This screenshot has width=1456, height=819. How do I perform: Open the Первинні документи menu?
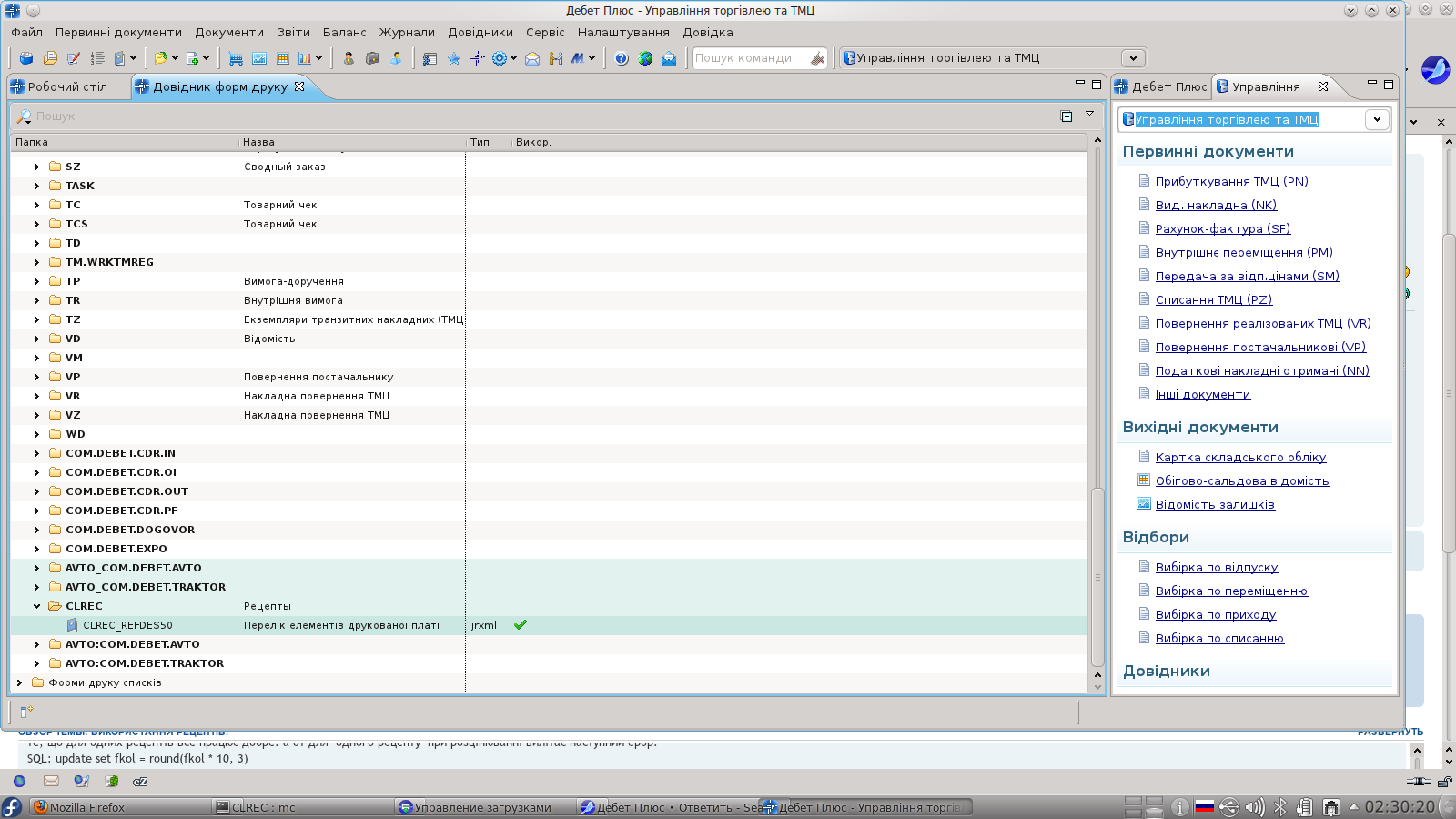[118, 32]
